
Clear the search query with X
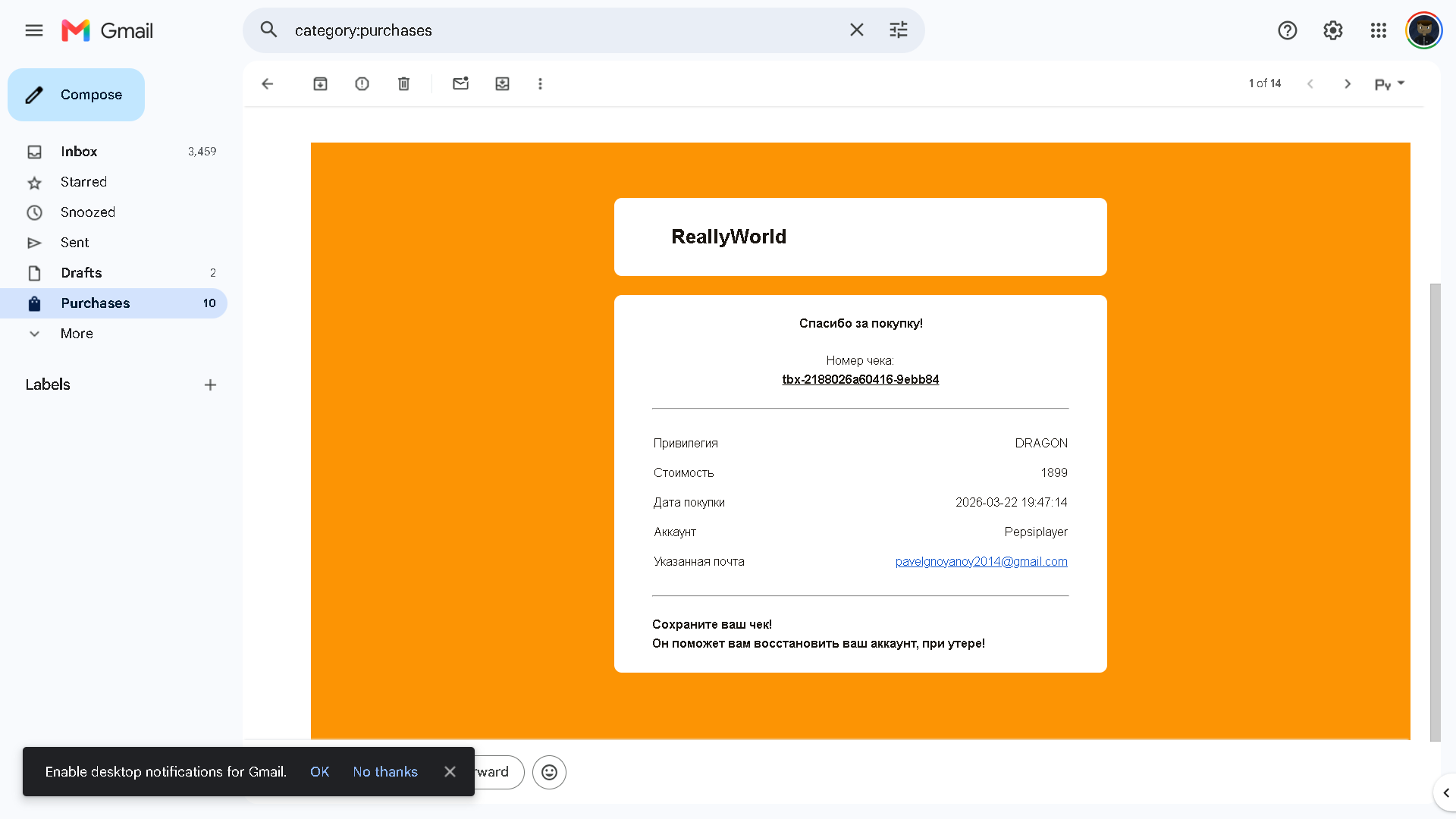coord(857,30)
